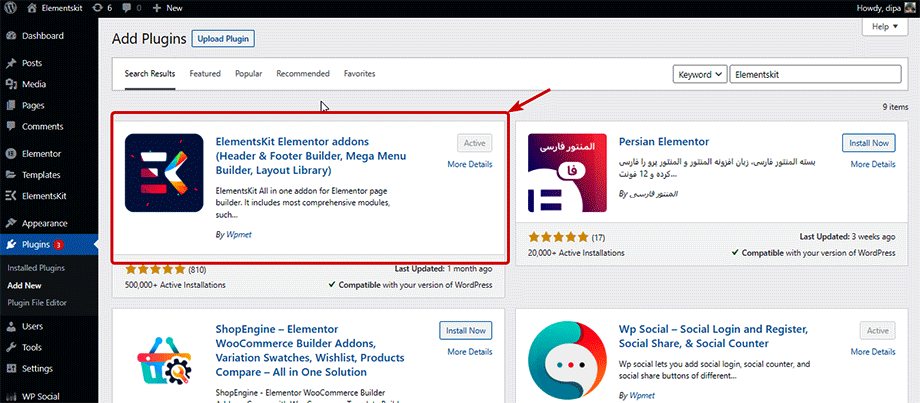Open the WordPress logo menu
The width and height of the screenshot is (920, 403).
[12, 8]
